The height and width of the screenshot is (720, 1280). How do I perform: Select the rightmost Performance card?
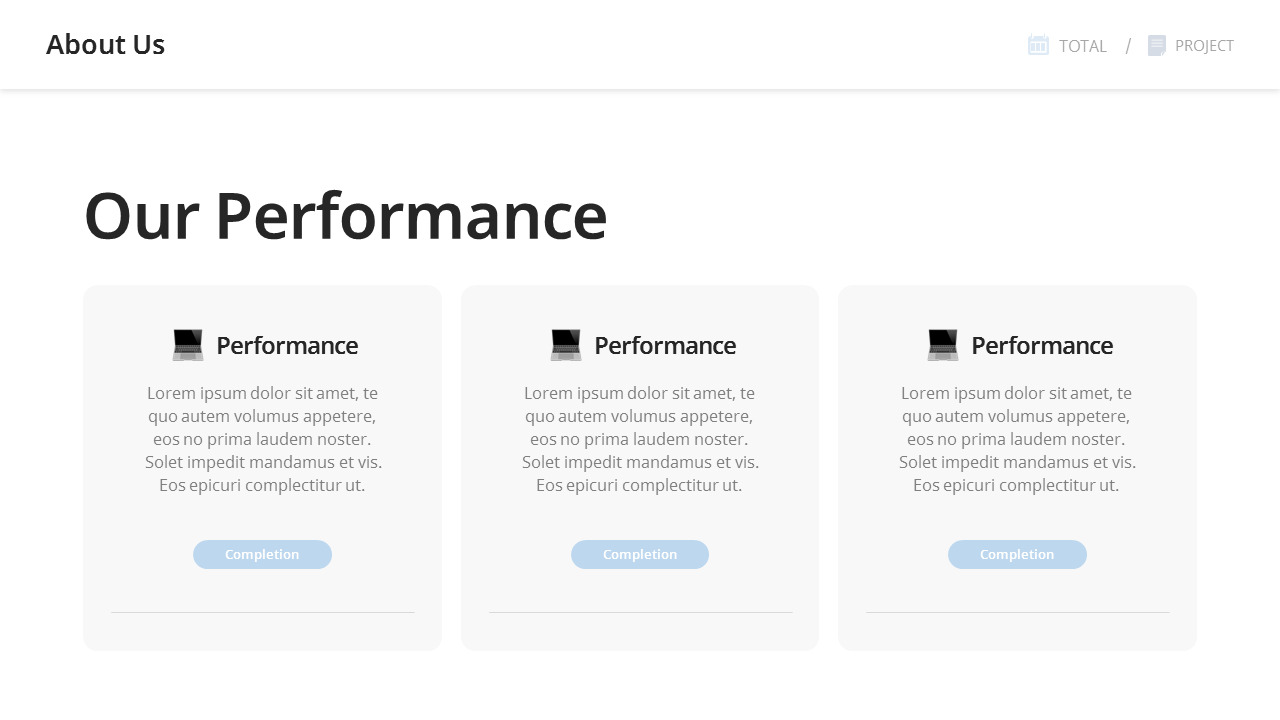pos(1017,467)
